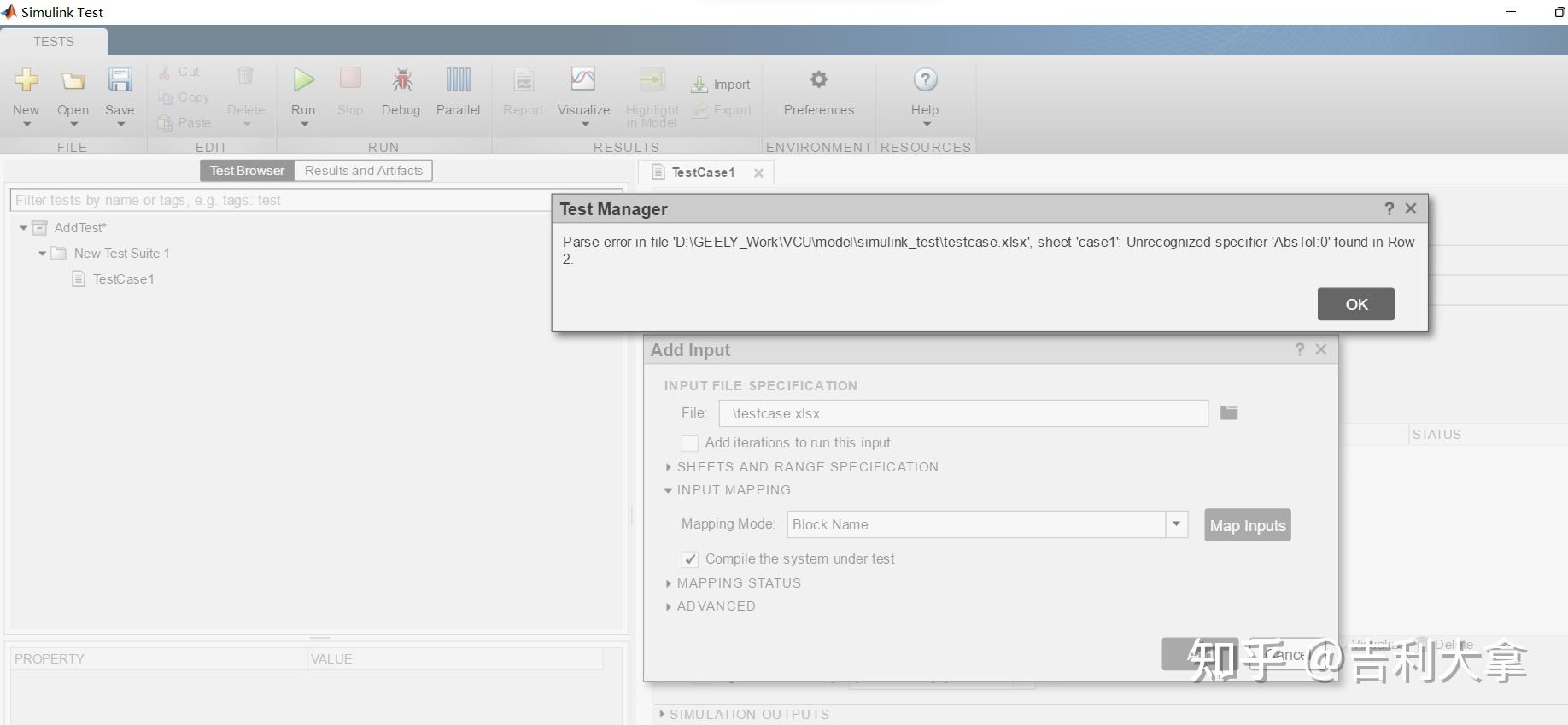The image size is (1568, 725).
Task: Open the Mapping Mode dropdown arrow
Action: click(1177, 524)
